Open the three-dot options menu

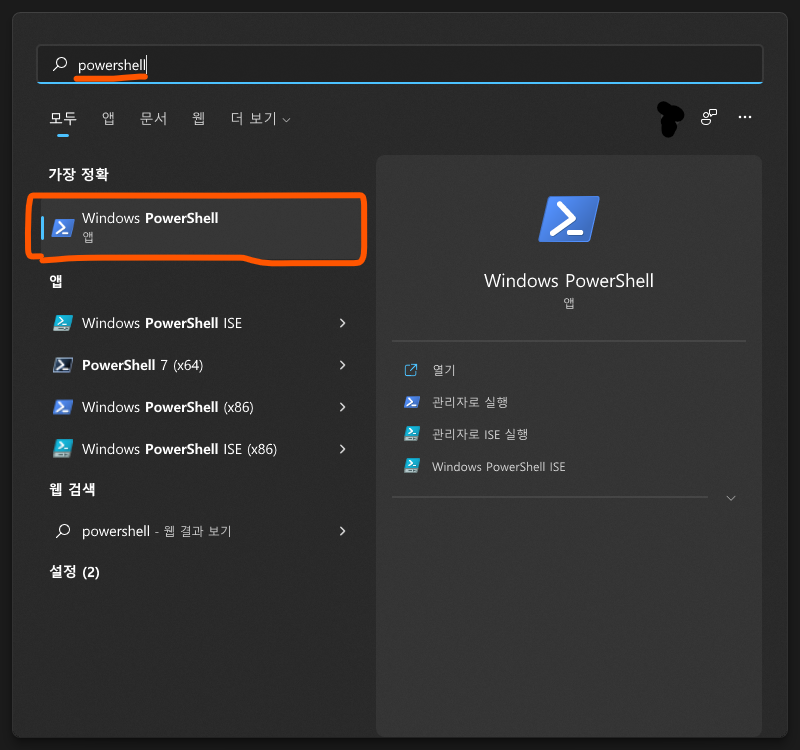point(745,117)
